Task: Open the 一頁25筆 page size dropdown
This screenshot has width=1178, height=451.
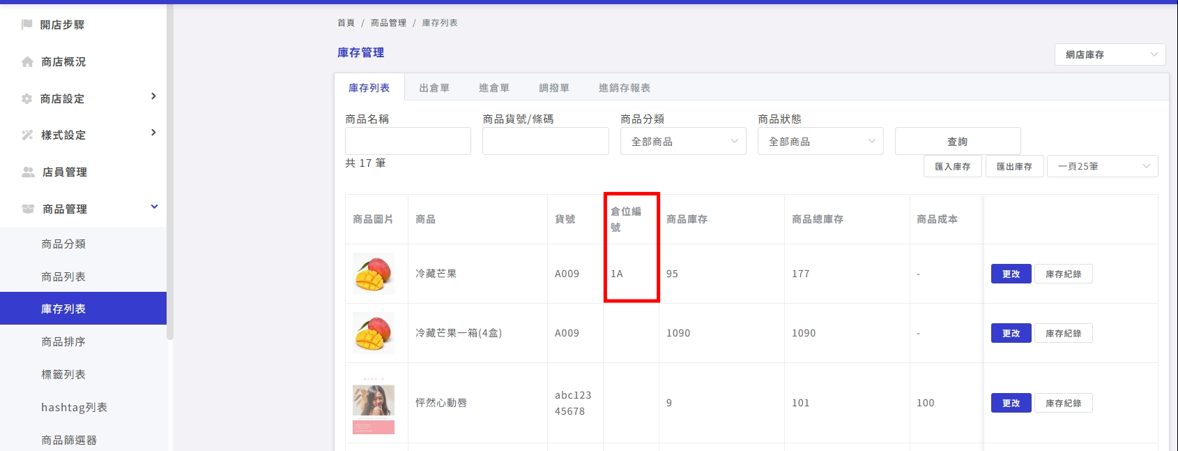Action: 1102,166
